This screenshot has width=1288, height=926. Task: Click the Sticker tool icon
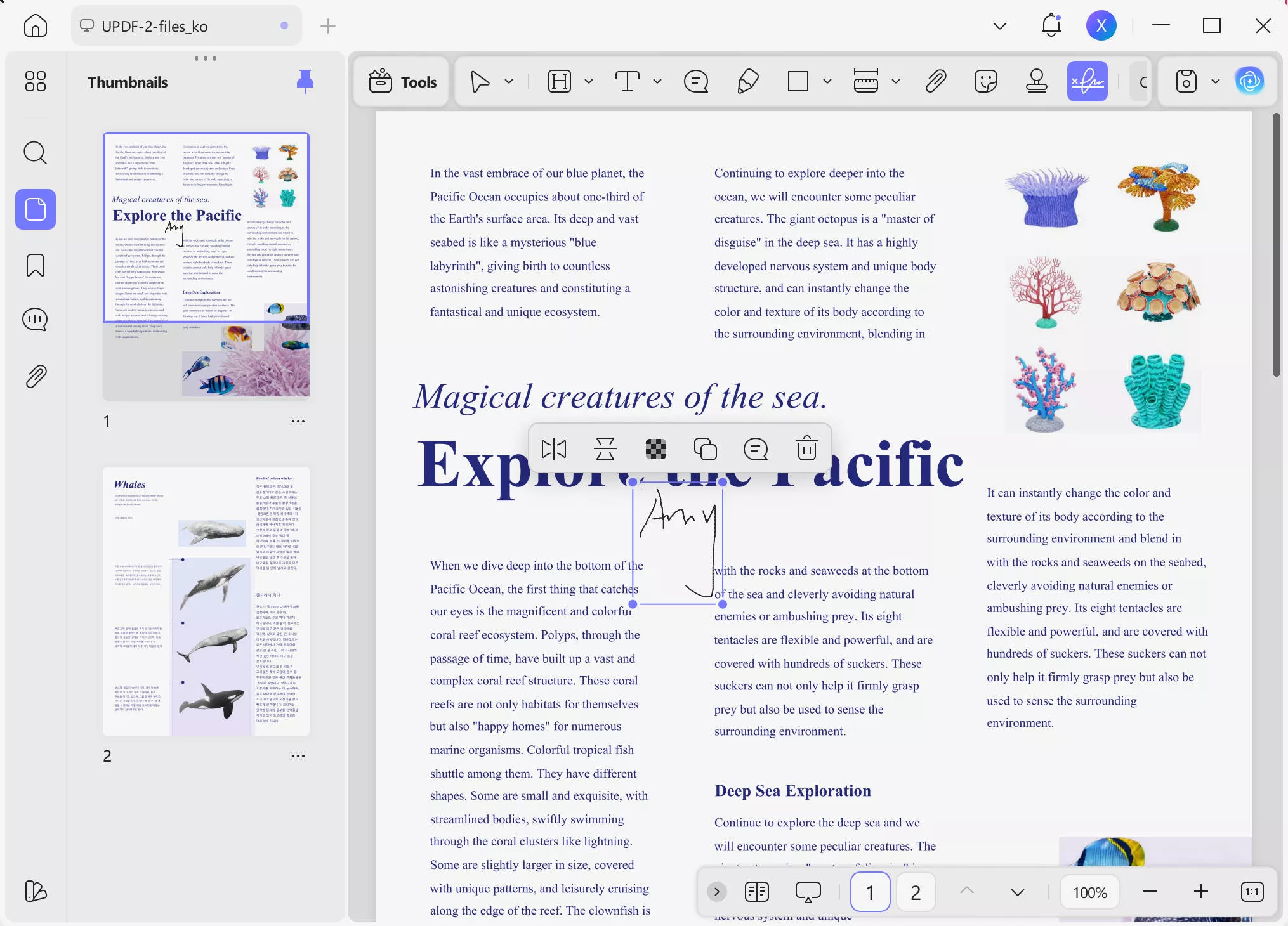985,81
